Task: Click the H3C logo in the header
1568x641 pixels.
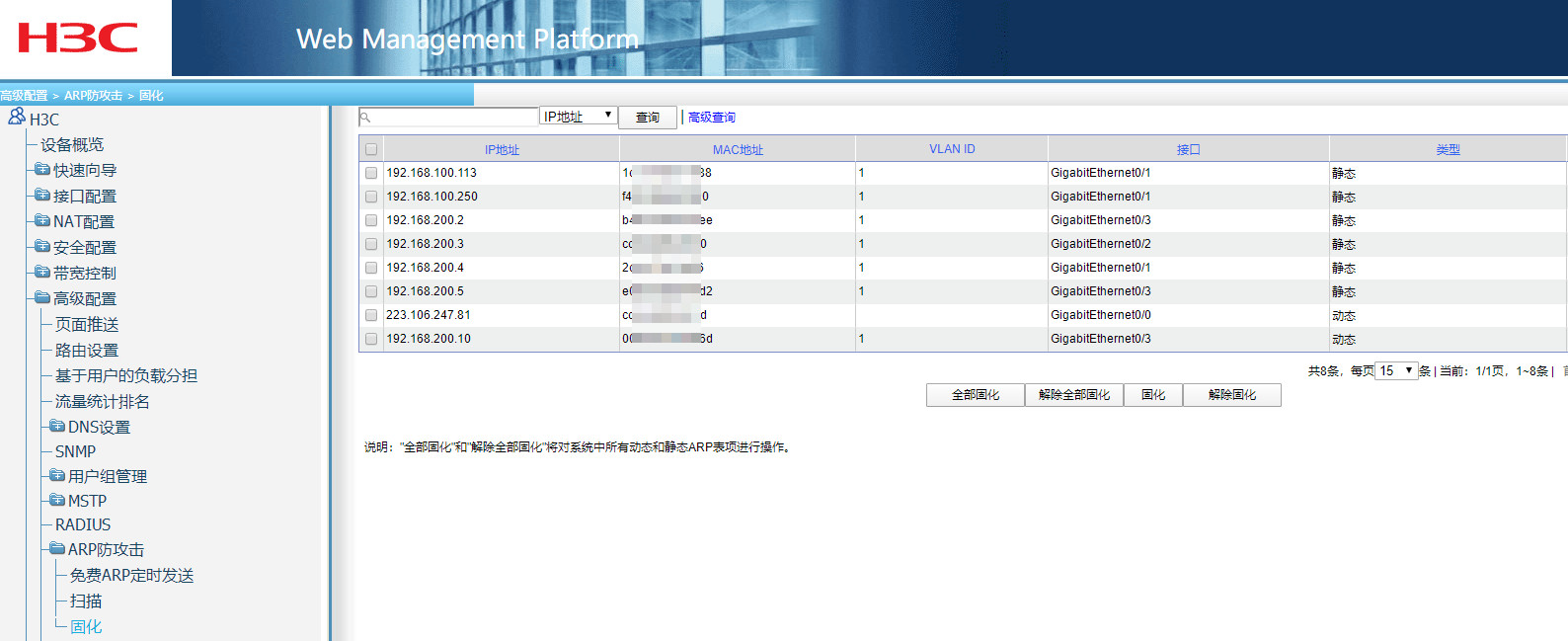Action: (78, 39)
